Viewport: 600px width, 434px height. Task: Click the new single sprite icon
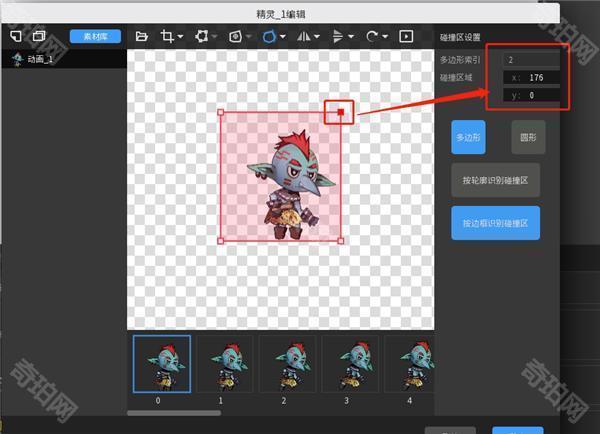click(16, 36)
